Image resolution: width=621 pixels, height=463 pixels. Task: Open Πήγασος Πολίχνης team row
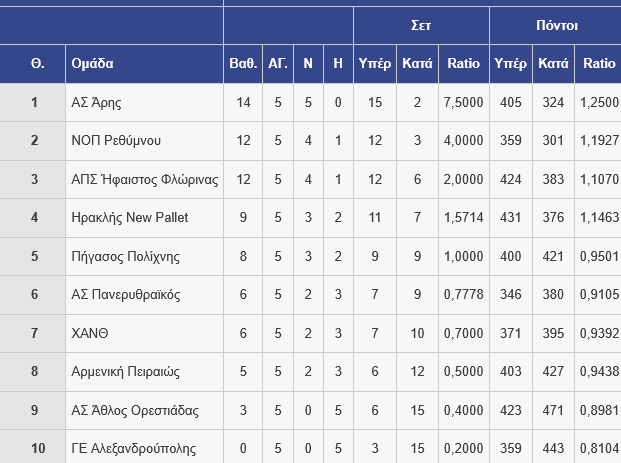coord(126,256)
